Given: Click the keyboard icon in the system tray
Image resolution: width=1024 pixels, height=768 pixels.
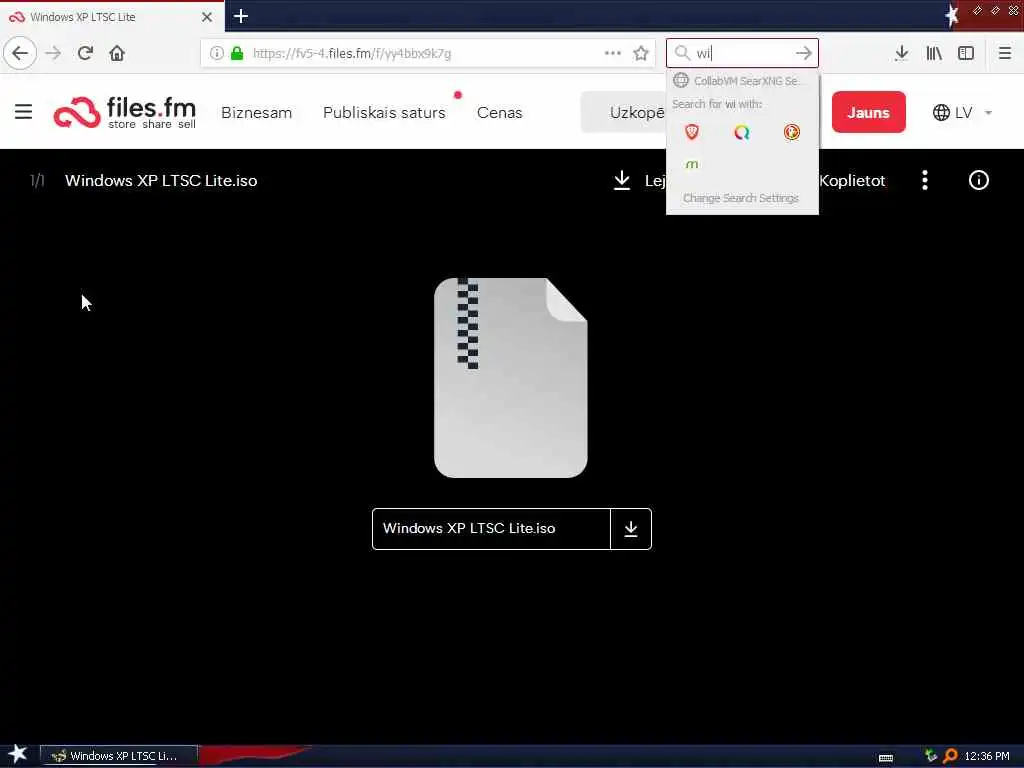Looking at the screenshot, I should point(886,758).
